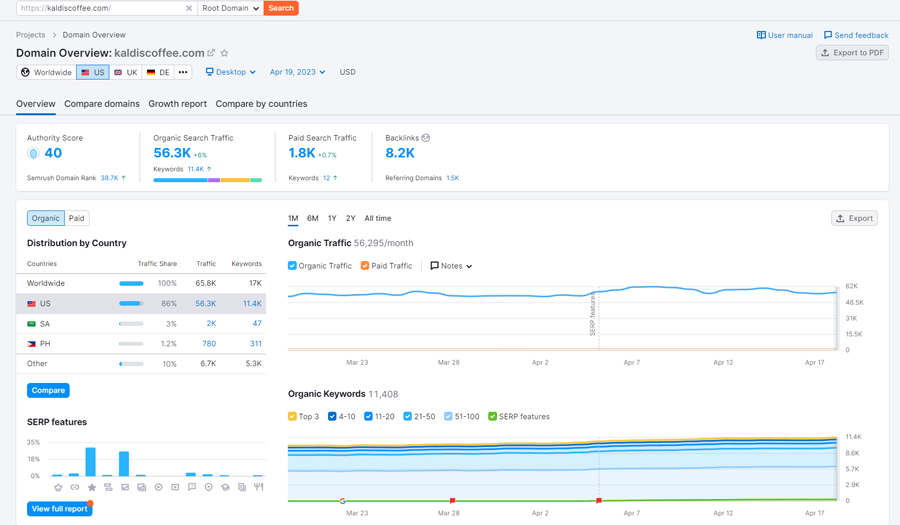The width and height of the screenshot is (900, 525).
Task: Click the Compare button
Action: 48,390
